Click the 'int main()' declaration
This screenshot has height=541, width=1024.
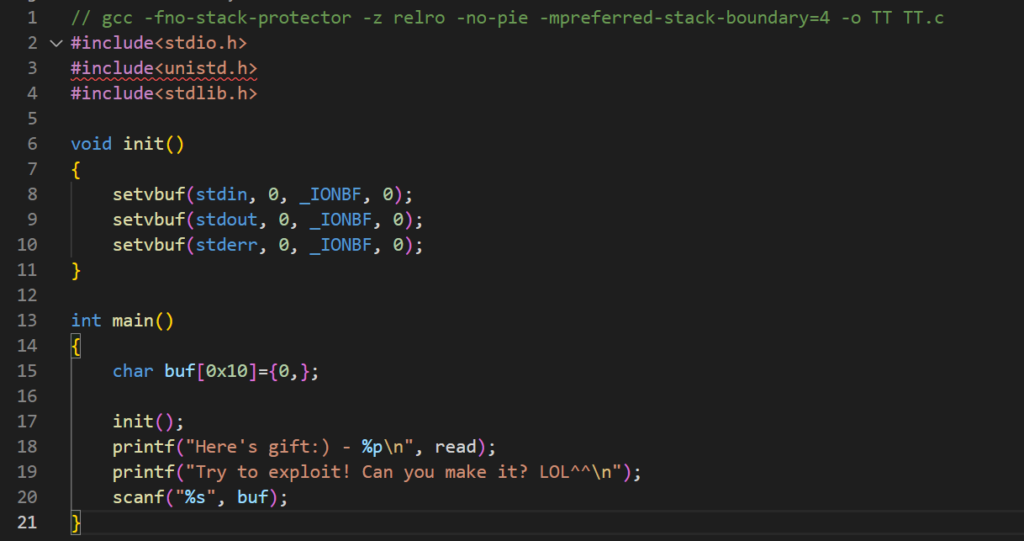122,320
